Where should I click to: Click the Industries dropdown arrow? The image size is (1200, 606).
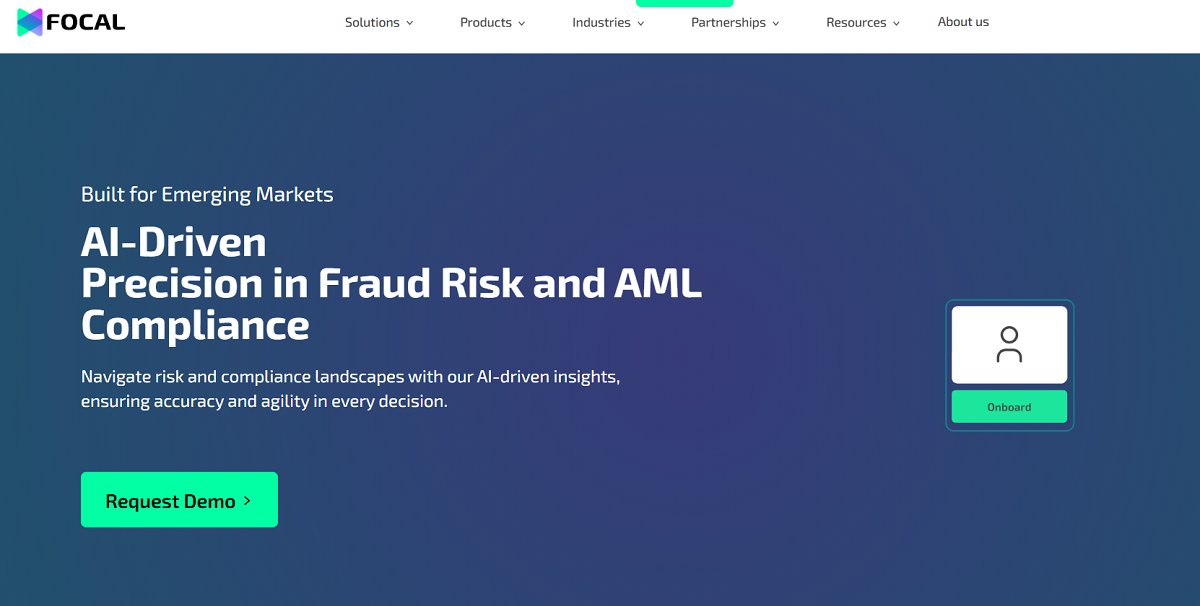pyautogui.click(x=641, y=24)
